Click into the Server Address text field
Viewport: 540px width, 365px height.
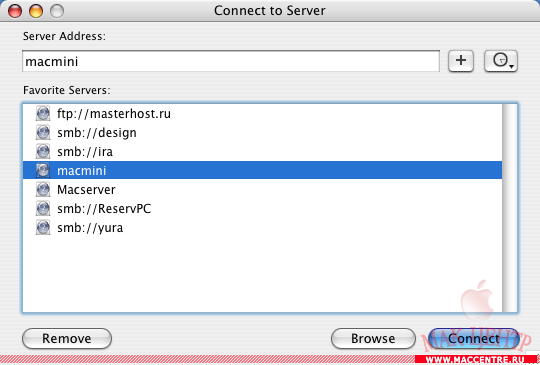coord(231,61)
